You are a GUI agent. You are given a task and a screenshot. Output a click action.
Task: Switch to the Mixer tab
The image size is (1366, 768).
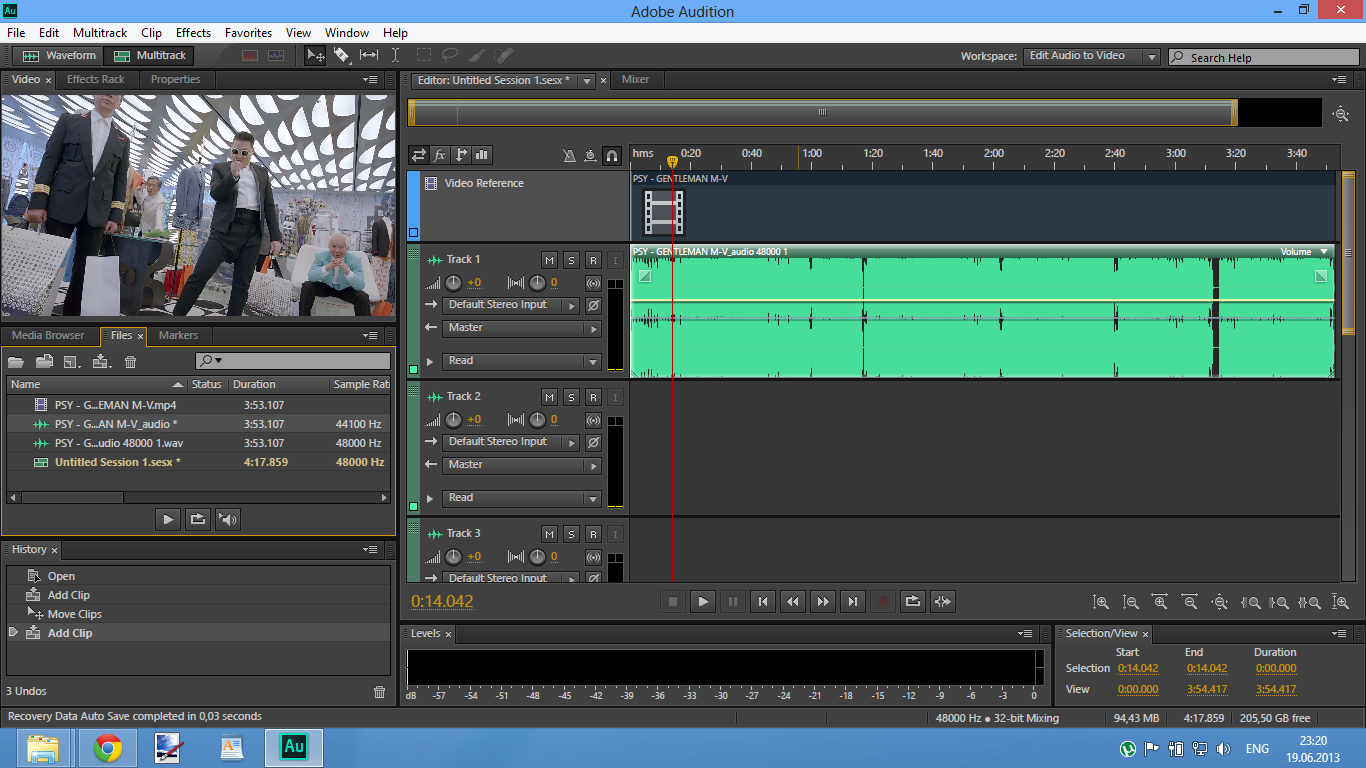[x=635, y=80]
